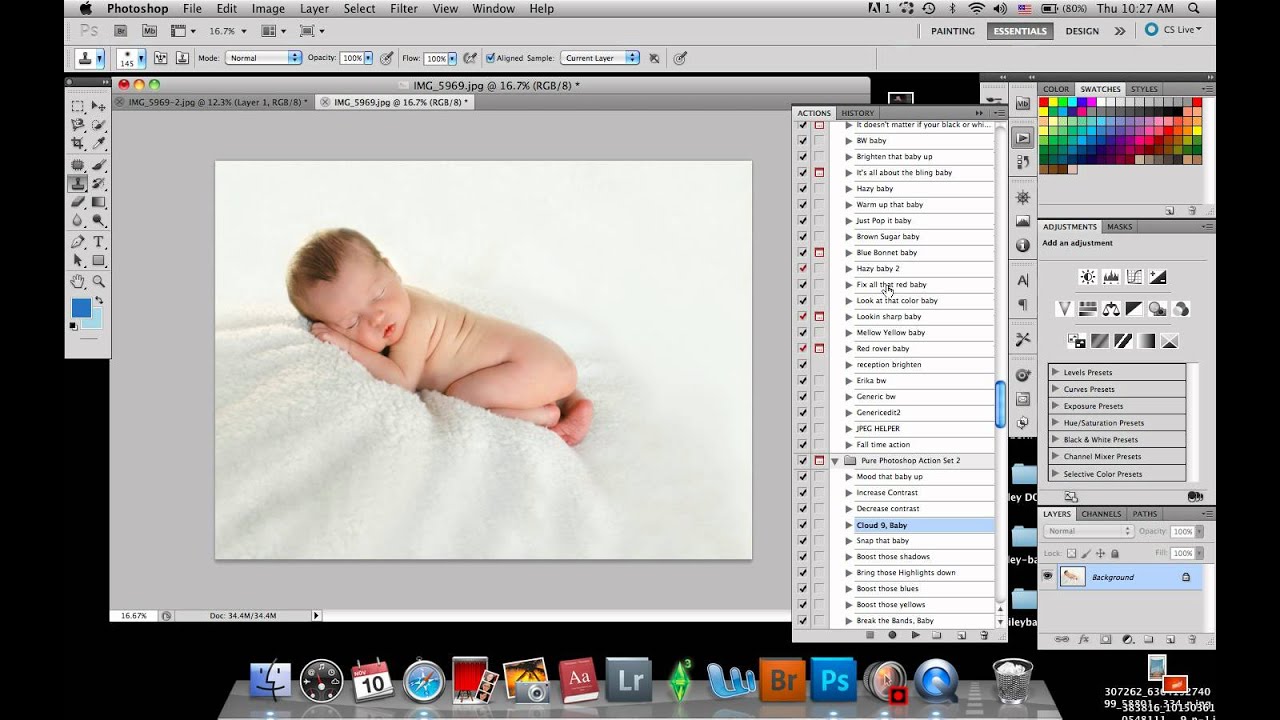1280x720 pixels.
Task: Click the Background layer thumbnail
Action: pyautogui.click(x=1072, y=577)
